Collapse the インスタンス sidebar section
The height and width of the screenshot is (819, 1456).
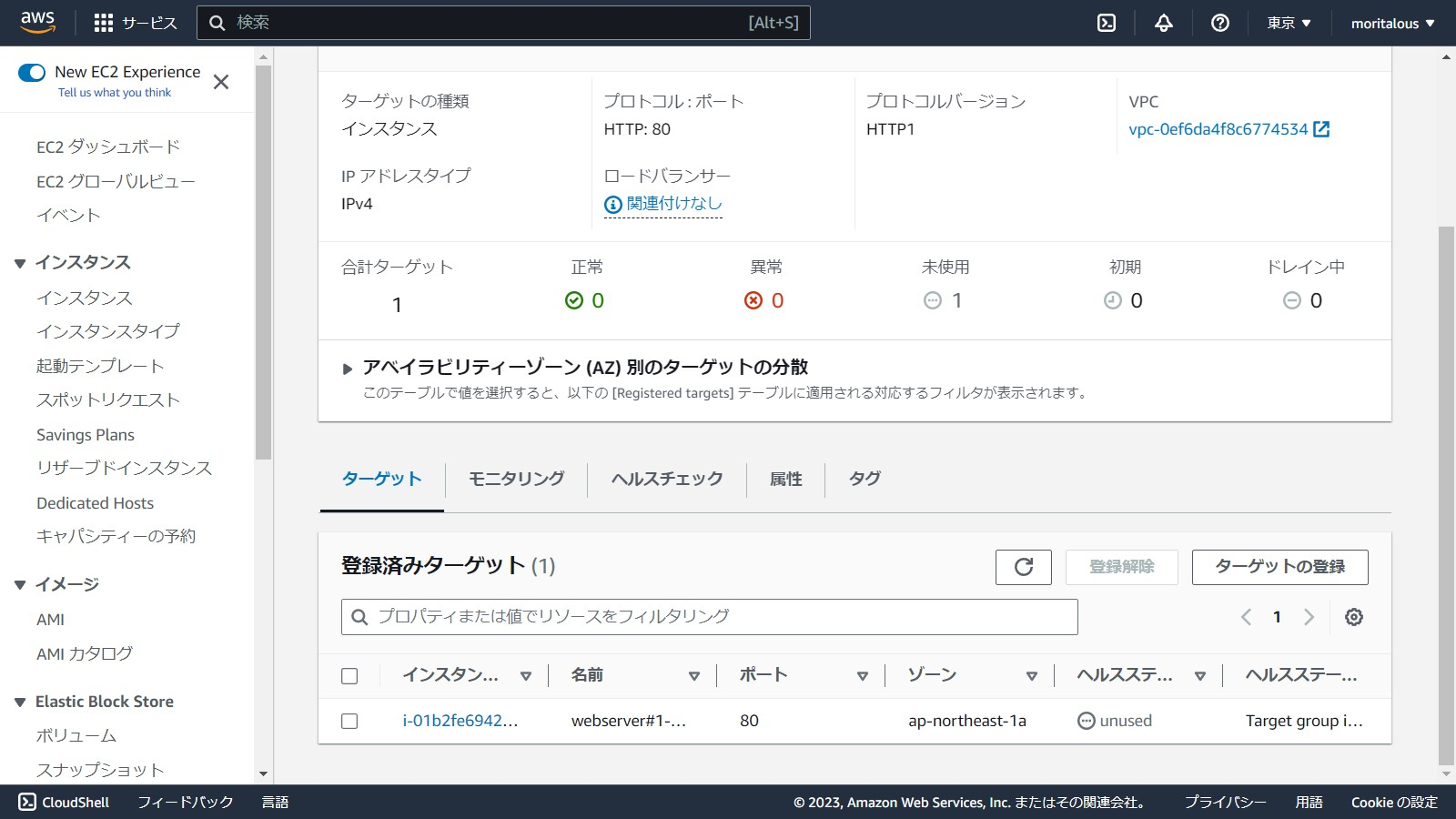(x=20, y=263)
